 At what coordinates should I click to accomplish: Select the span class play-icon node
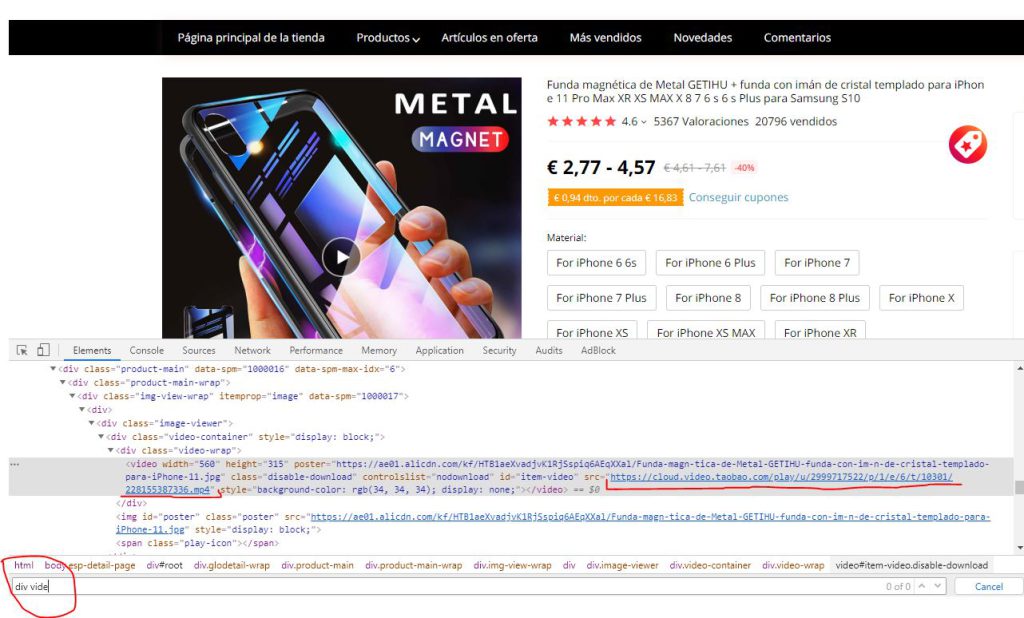pos(197,544)
